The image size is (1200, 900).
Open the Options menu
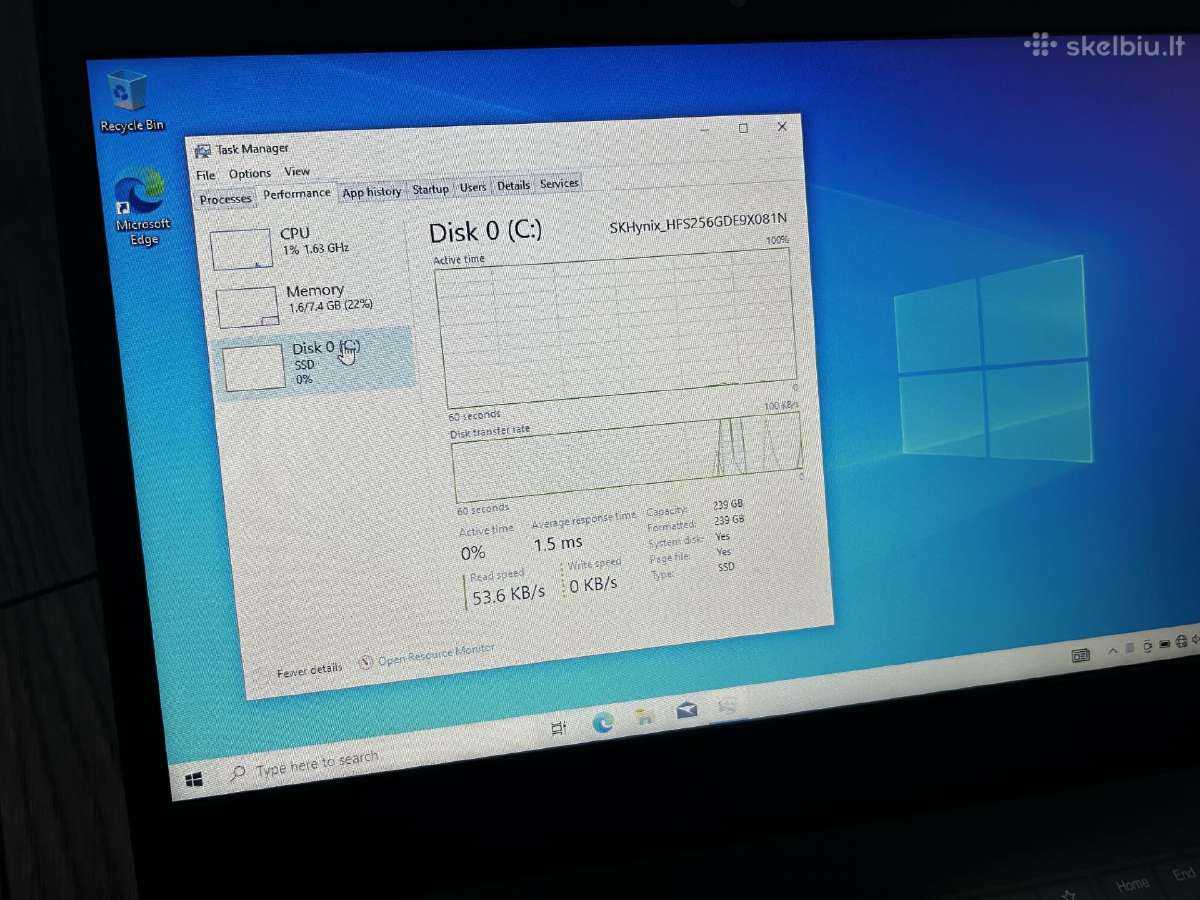(x=249, y=173)
